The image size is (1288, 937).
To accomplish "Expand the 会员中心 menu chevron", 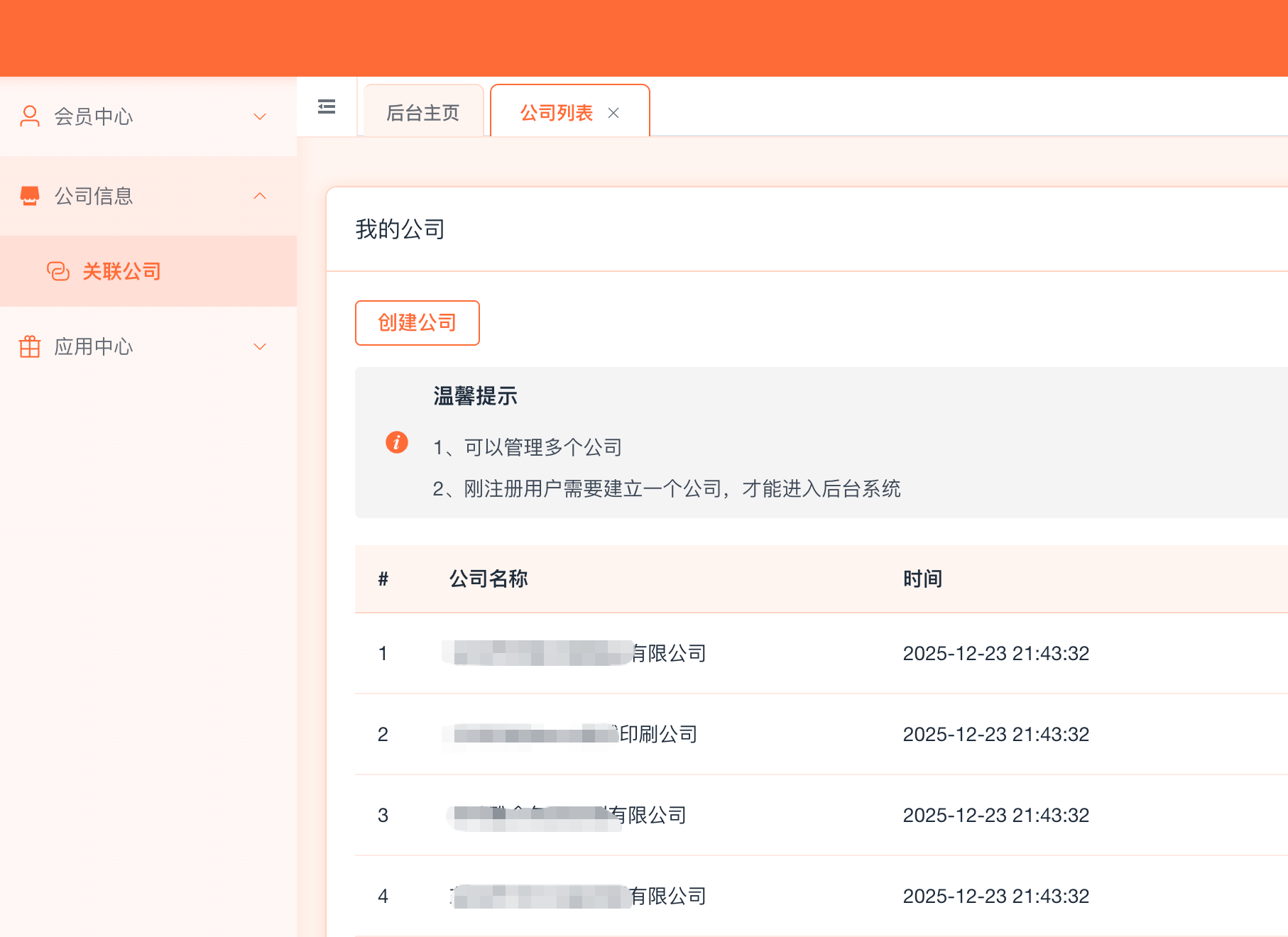I will [260, 116].
